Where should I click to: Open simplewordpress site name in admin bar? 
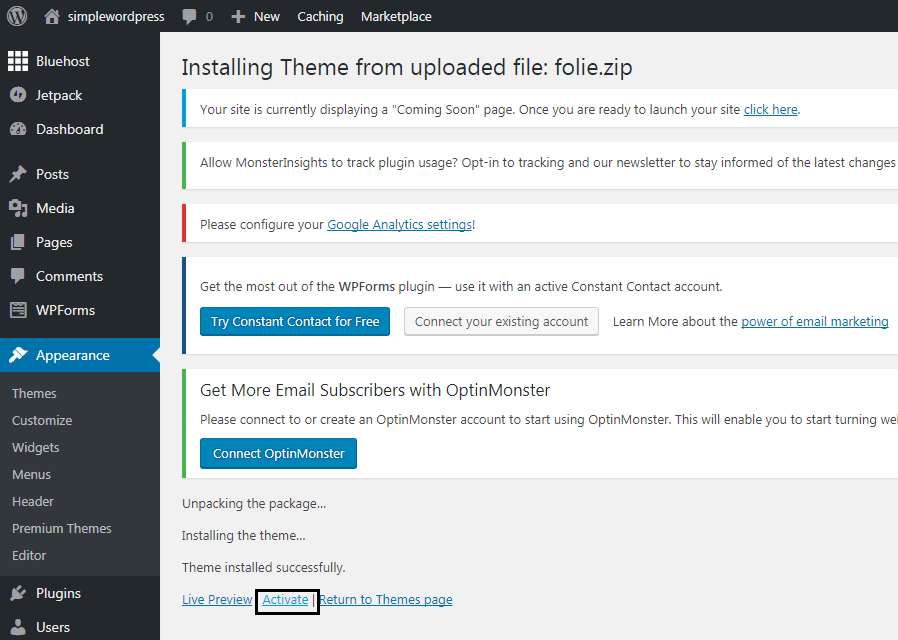[x=116, y=17]
